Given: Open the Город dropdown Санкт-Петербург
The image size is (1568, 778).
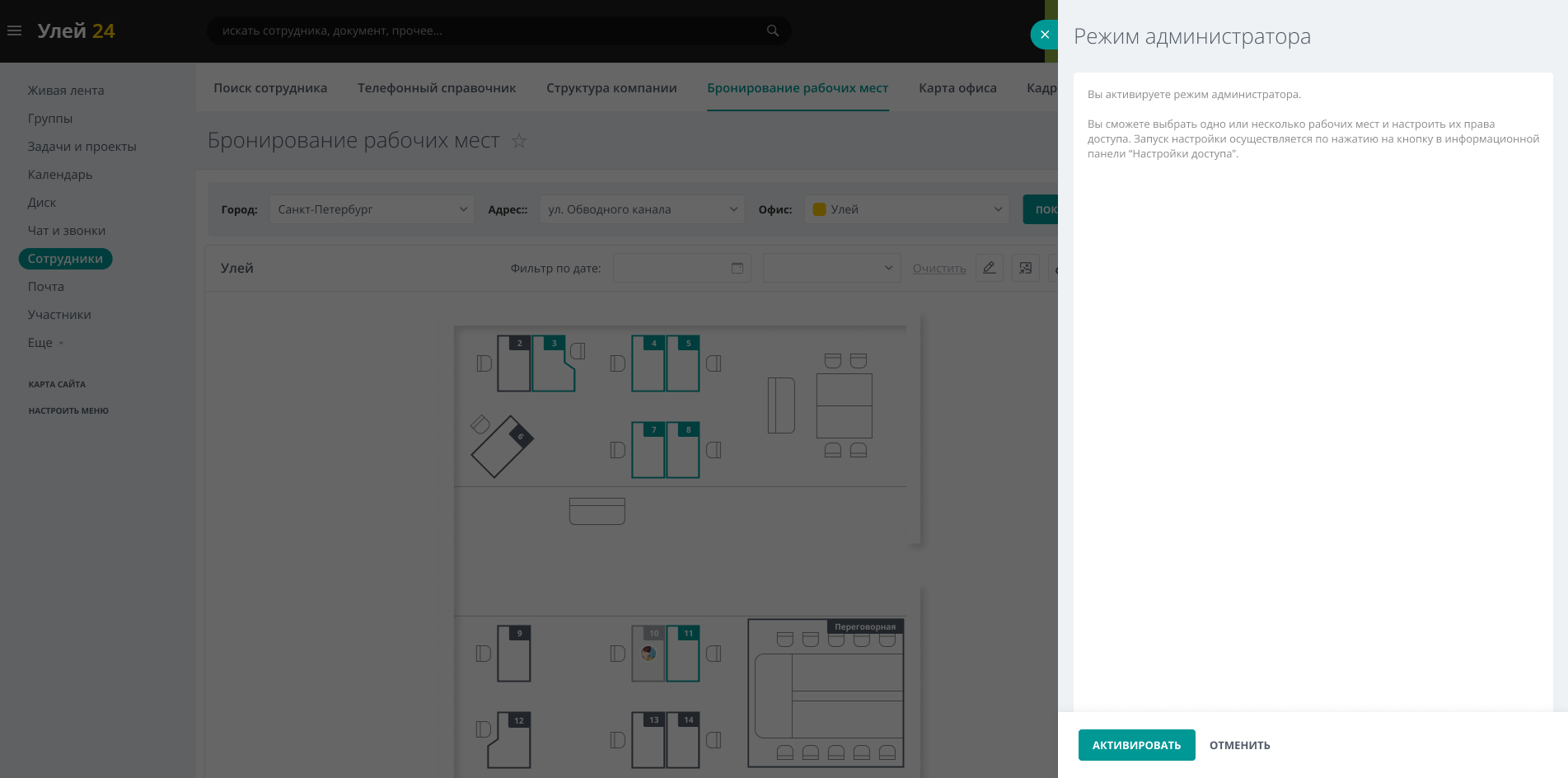Looking at the screenshot, I should (372, 209).
